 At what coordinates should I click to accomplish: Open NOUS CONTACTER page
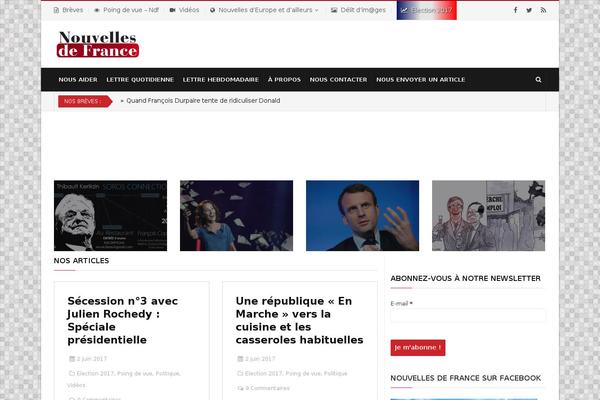point(338,80)
